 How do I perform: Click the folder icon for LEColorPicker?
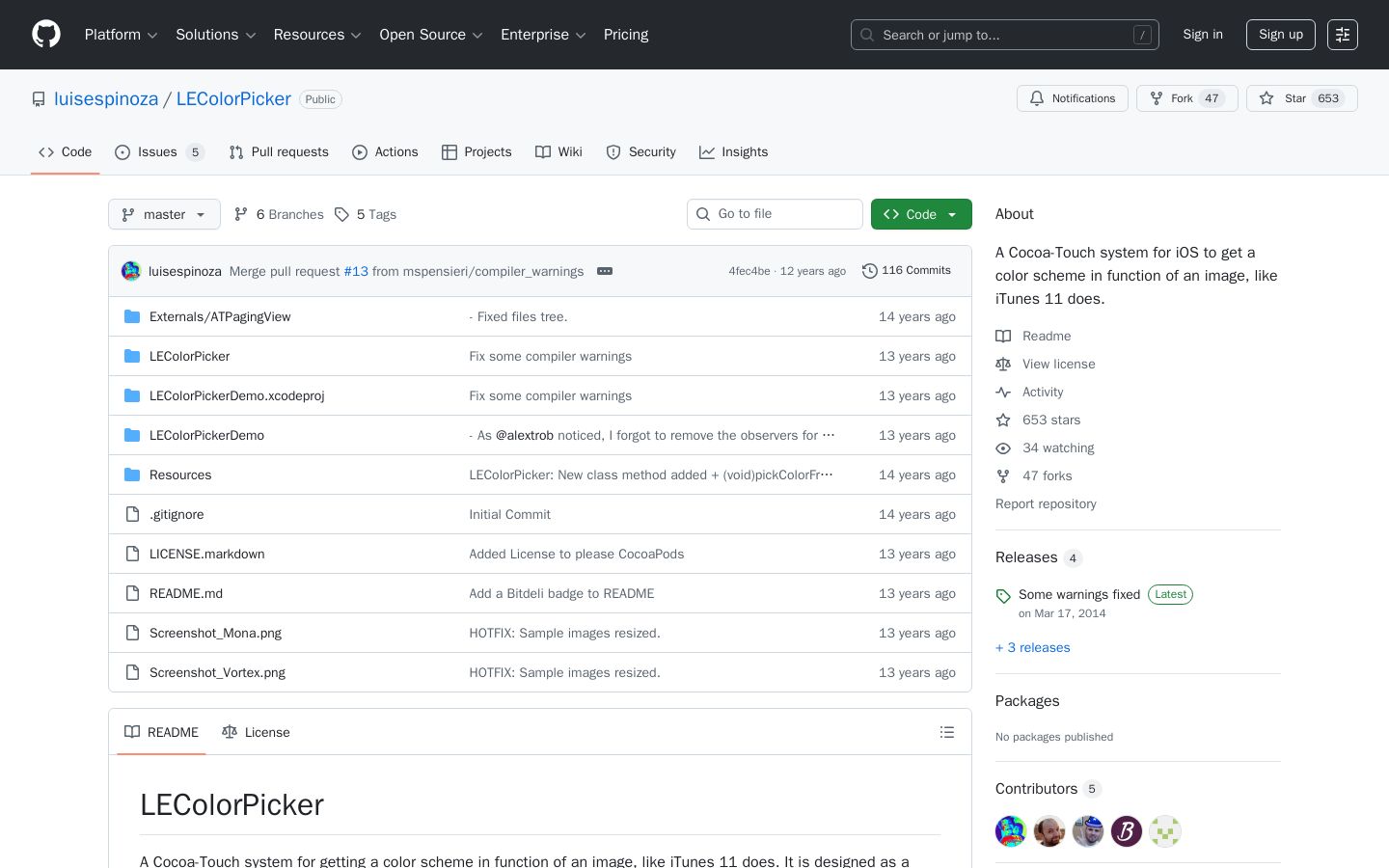tap(132, 356)
